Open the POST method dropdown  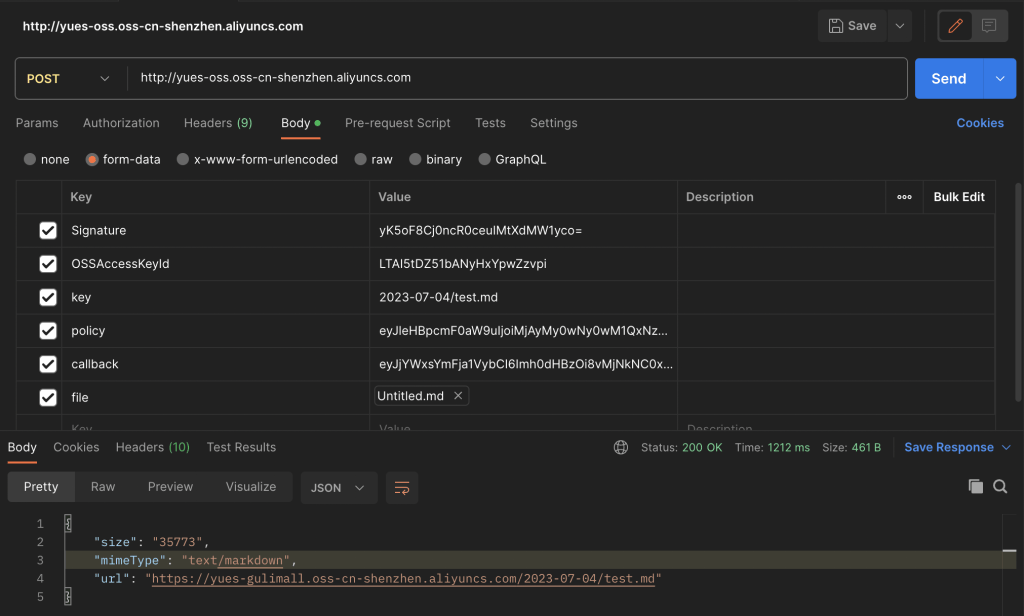(x=68, y=78)
